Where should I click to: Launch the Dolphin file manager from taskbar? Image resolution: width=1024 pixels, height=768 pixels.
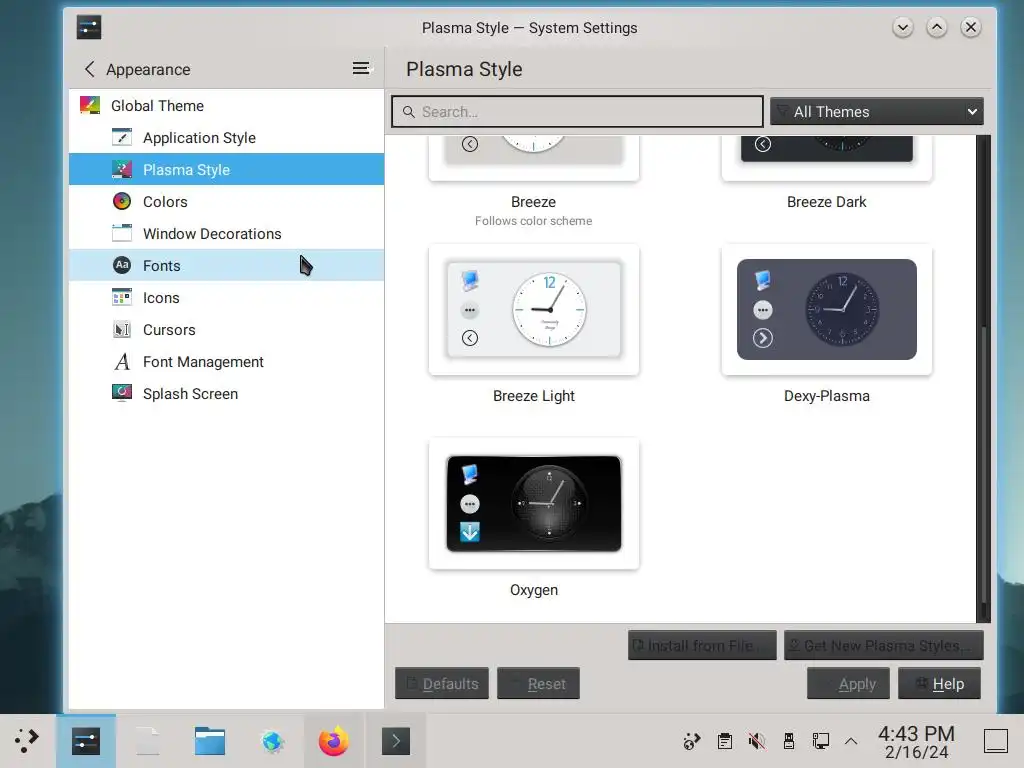pyautogui.click(x=210, y=741)
